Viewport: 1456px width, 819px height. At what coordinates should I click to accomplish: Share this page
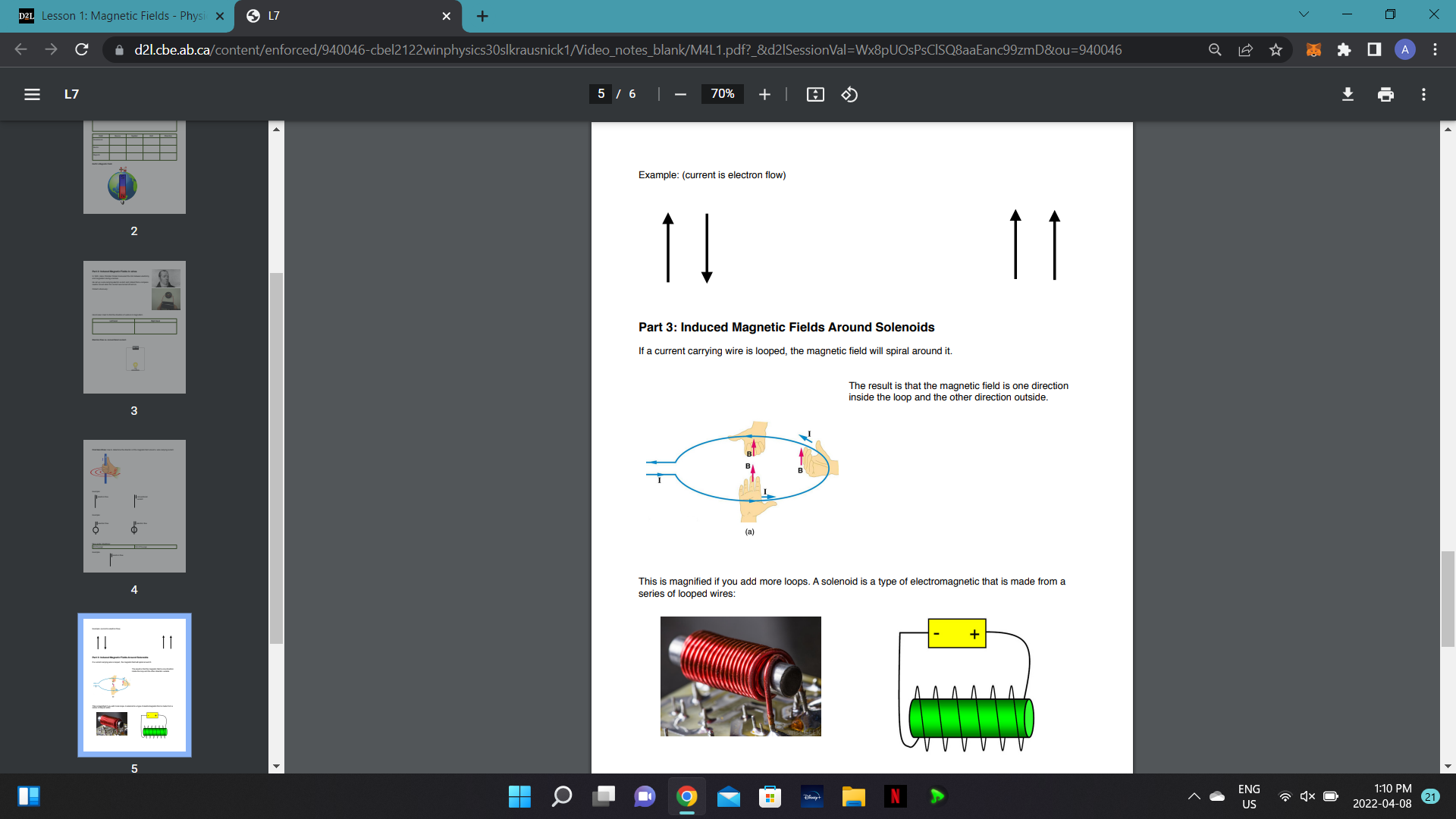(1245, 49)
